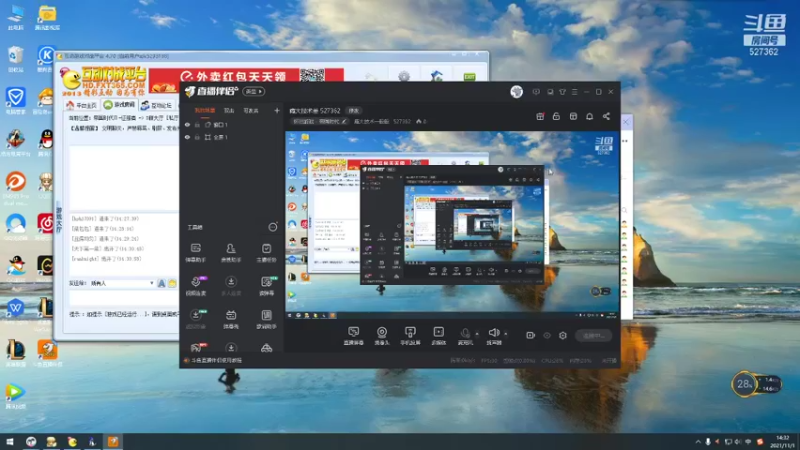
Task: Toggle the preview eye icon in bottom toolbar
Action: [546, 336]
